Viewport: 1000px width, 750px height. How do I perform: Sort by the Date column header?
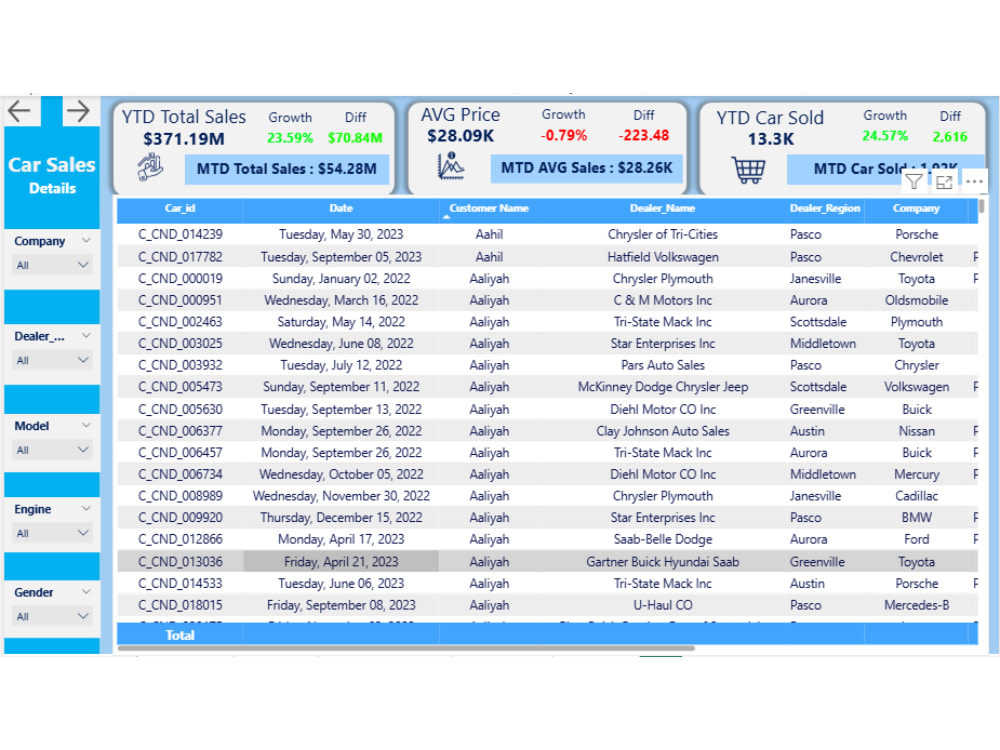tap(341, 209)
